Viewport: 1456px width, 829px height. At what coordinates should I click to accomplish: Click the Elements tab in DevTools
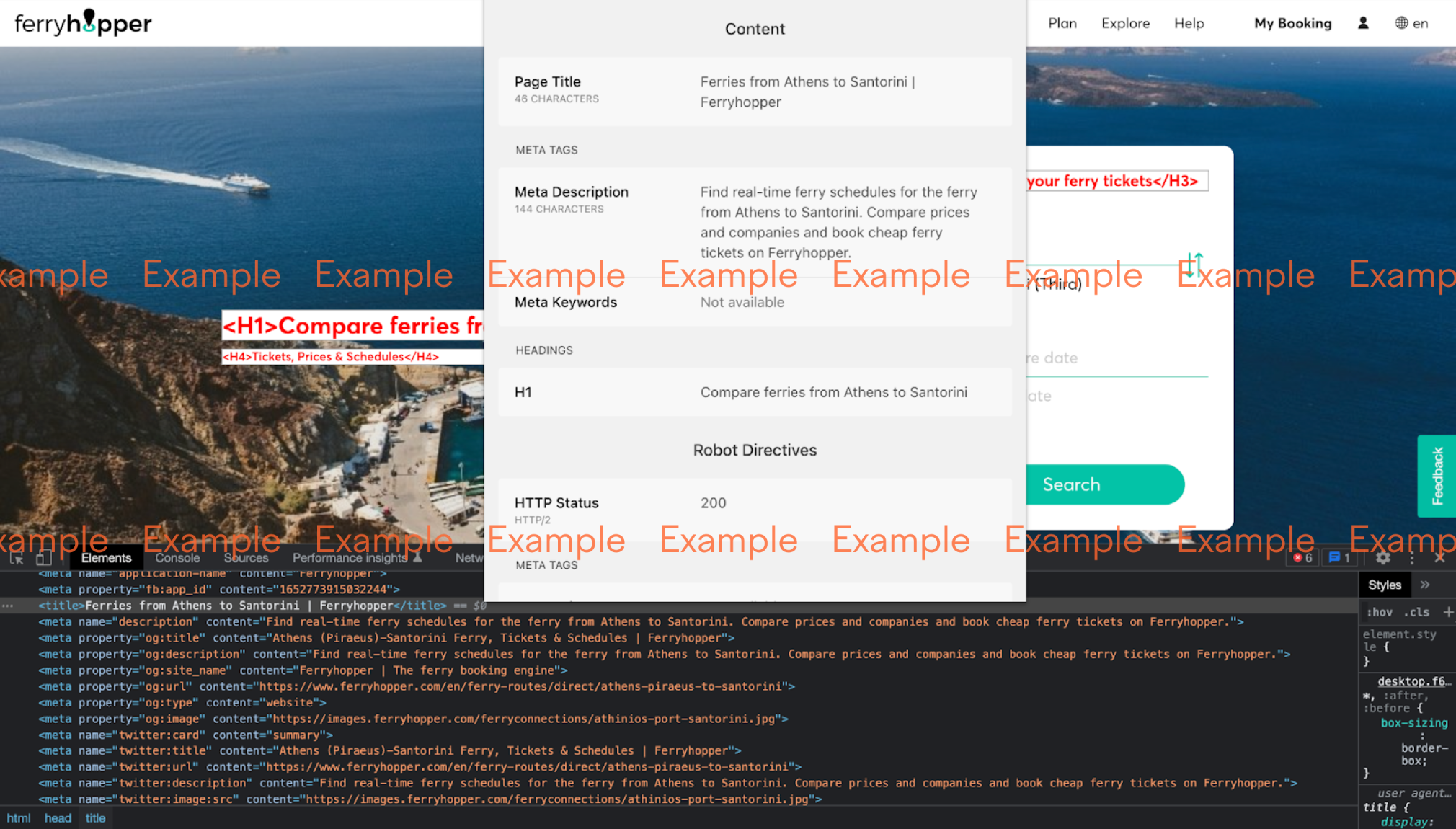click(x=106, y=557)
